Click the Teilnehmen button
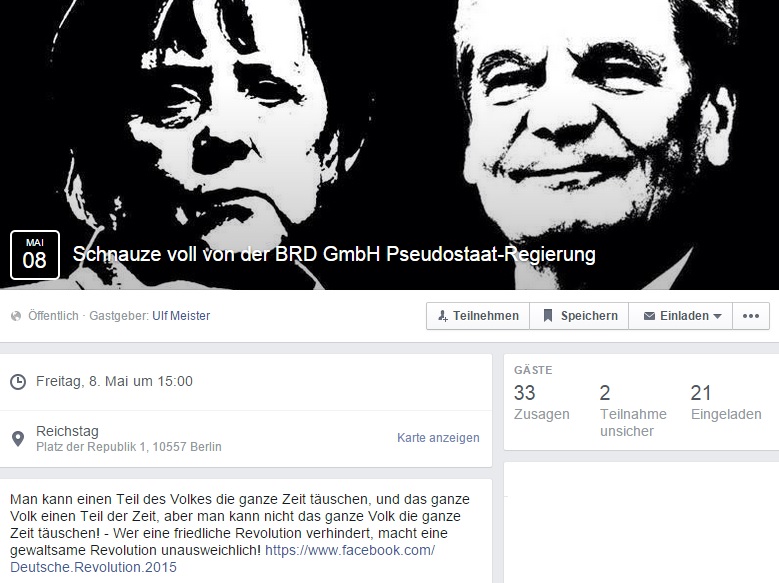 click(478, 316)
